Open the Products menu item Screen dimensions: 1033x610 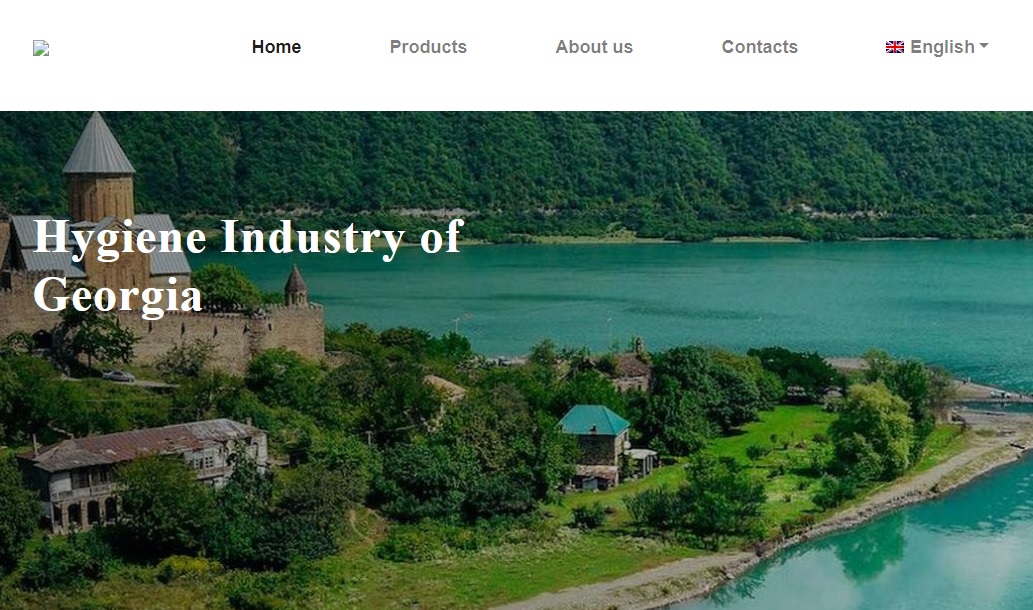[x=428, y=47]
